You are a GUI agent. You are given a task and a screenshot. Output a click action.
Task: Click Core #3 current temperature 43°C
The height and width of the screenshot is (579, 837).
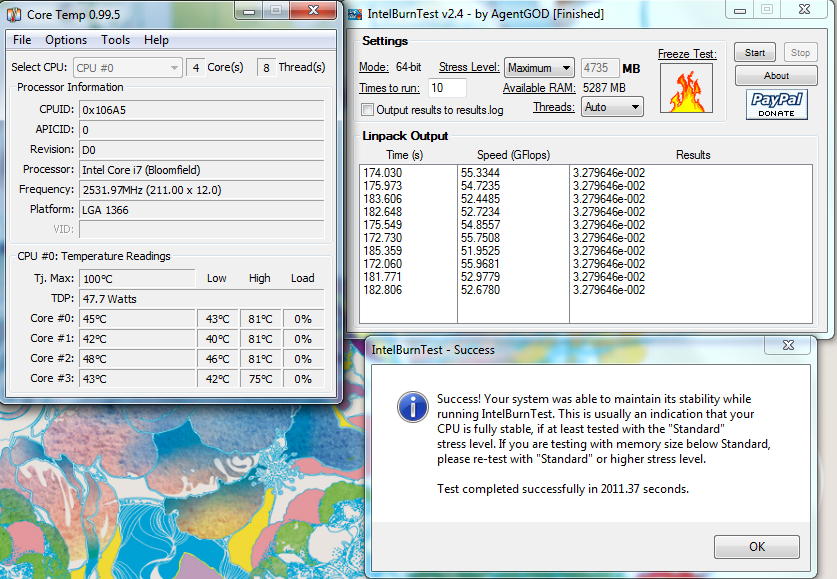coord(137,379)
